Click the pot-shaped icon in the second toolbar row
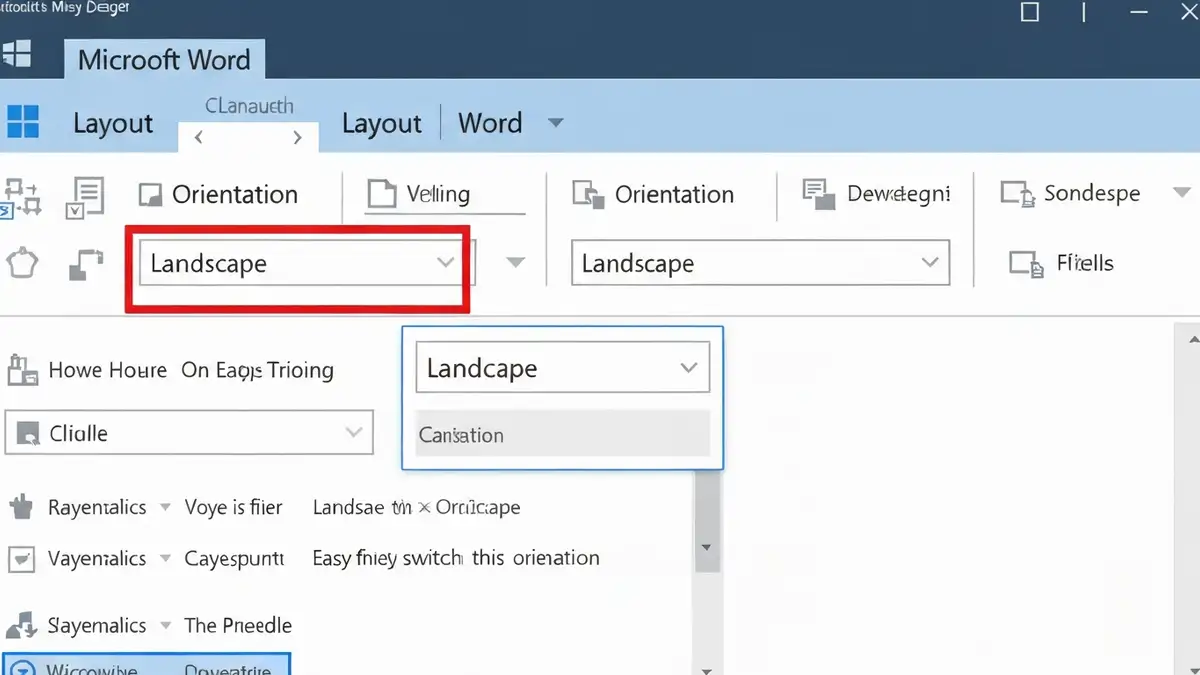 click(x=22, y=264)
